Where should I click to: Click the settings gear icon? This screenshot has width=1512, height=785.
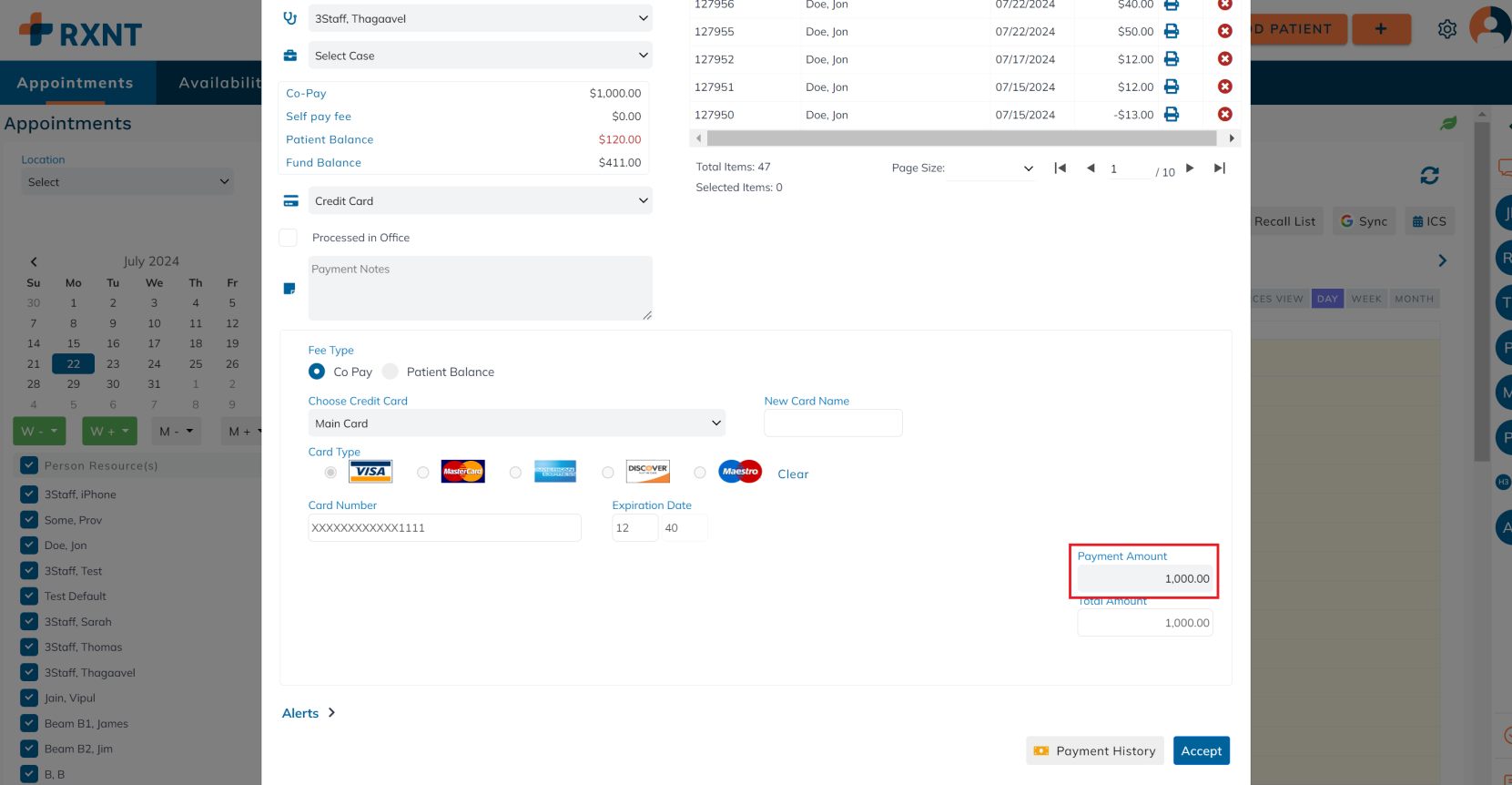(x=1446, y=29)
